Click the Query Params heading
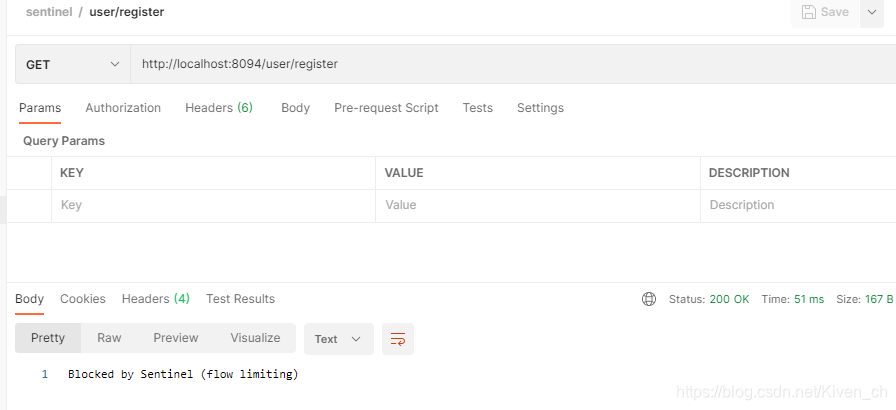Screen dimensions: 896x410 coord(64,141)
